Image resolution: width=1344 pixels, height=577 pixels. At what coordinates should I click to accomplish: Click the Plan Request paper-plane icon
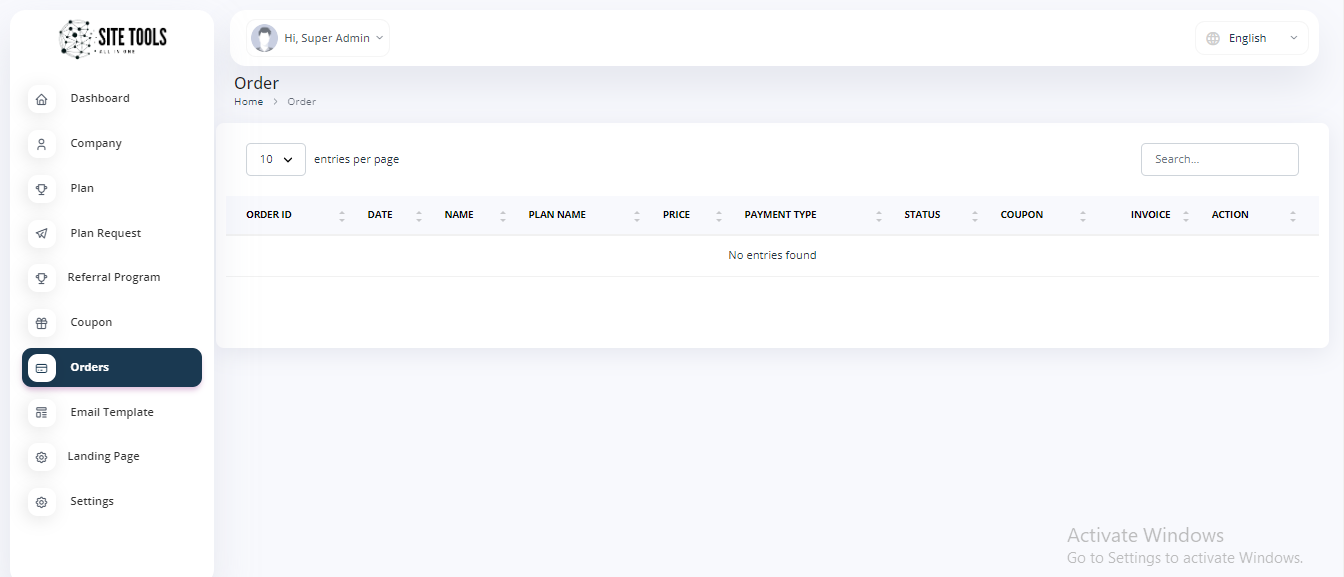tap(41, 234)
